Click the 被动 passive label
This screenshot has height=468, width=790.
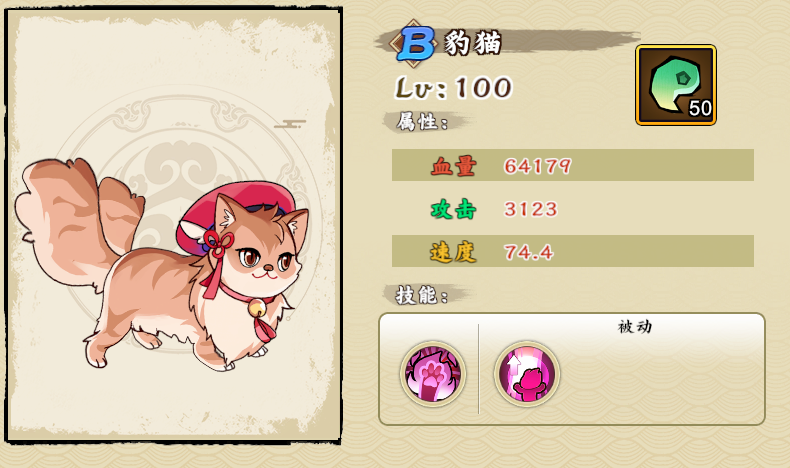(635, 327)
